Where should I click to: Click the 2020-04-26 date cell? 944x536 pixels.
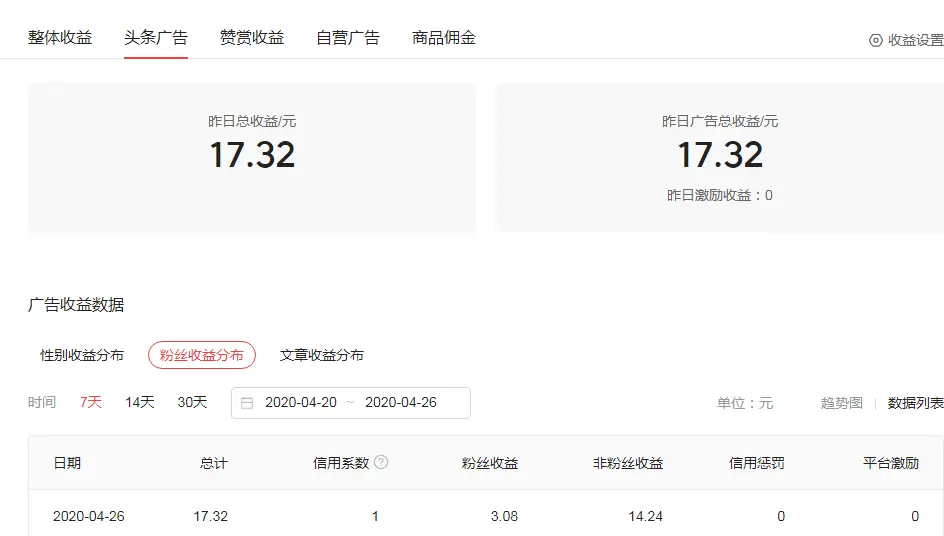click(x=88, y=516)
